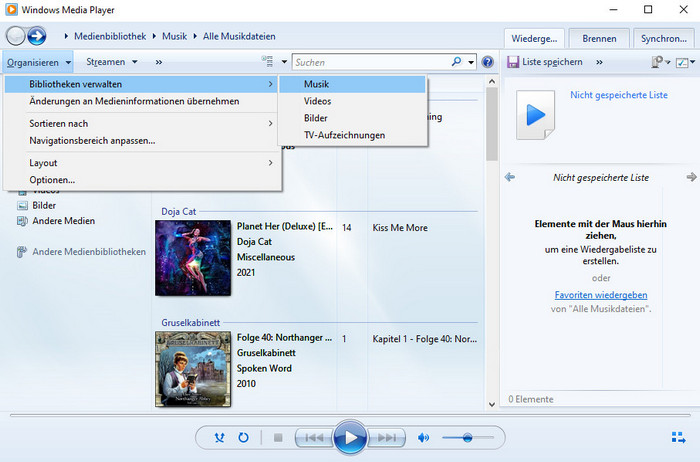Open Optionen... from the menu

(142, 179)
